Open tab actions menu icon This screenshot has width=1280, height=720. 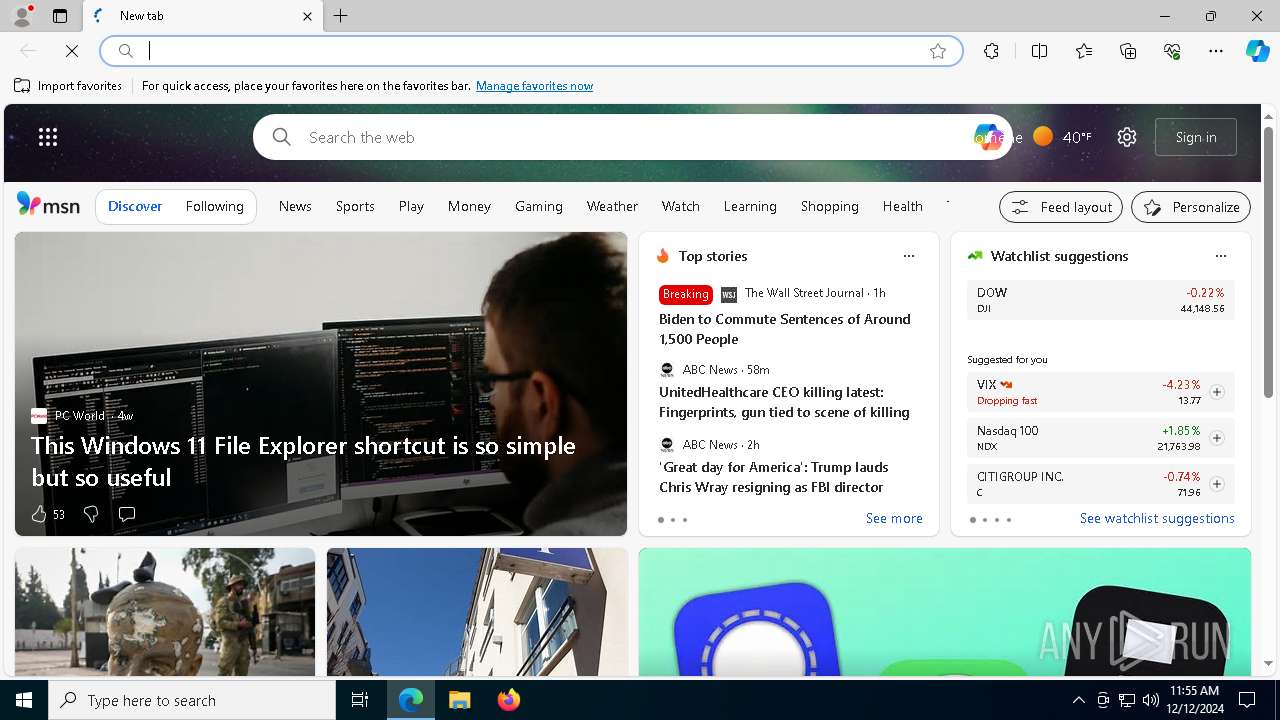(60, 16)
